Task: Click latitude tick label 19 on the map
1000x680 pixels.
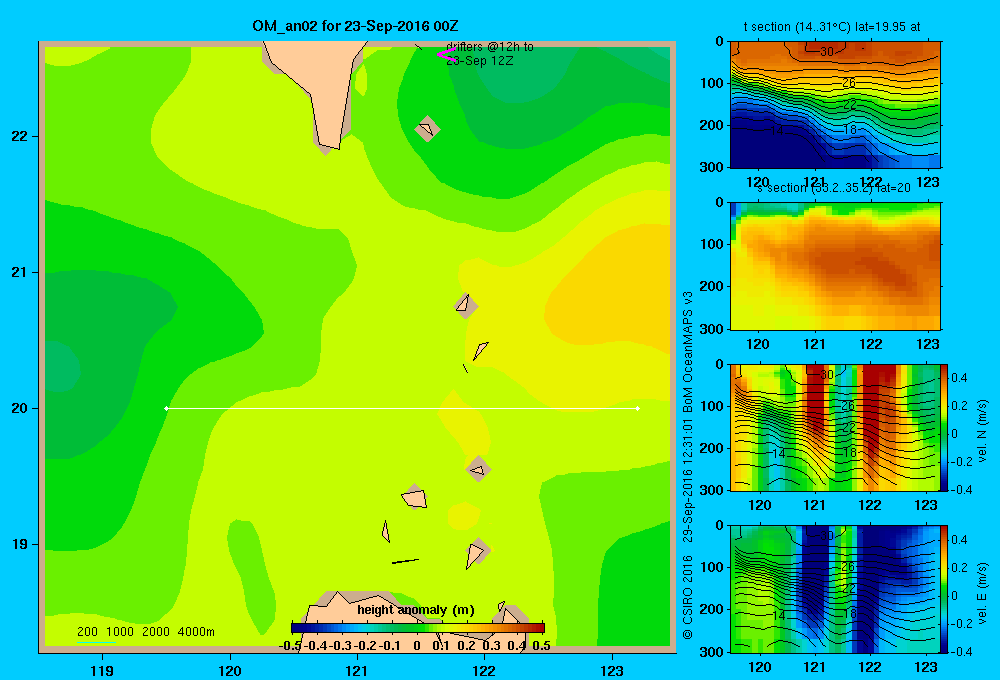Action: pos(20,544)
